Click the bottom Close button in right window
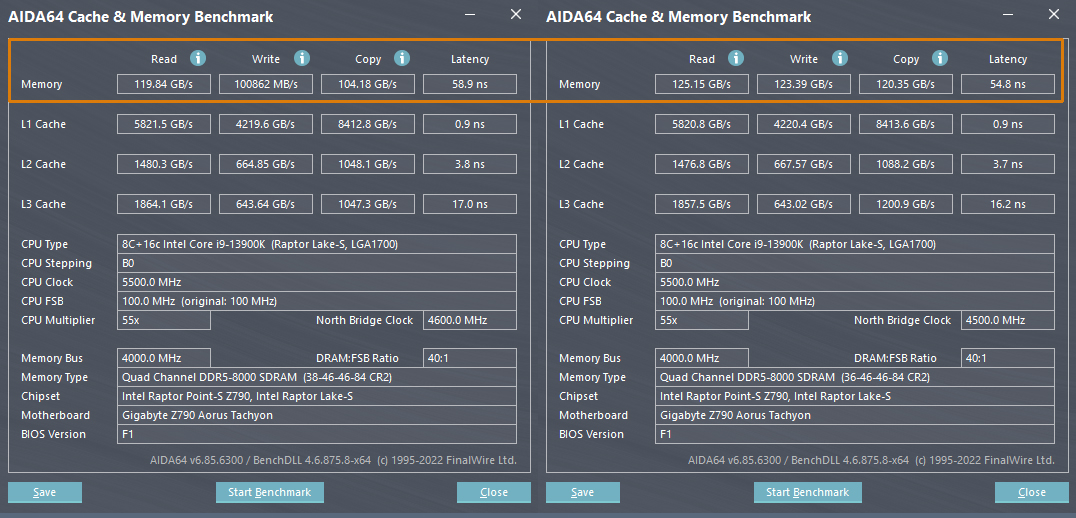This screenshot has width=1076, height=518. pos(1032,492)
